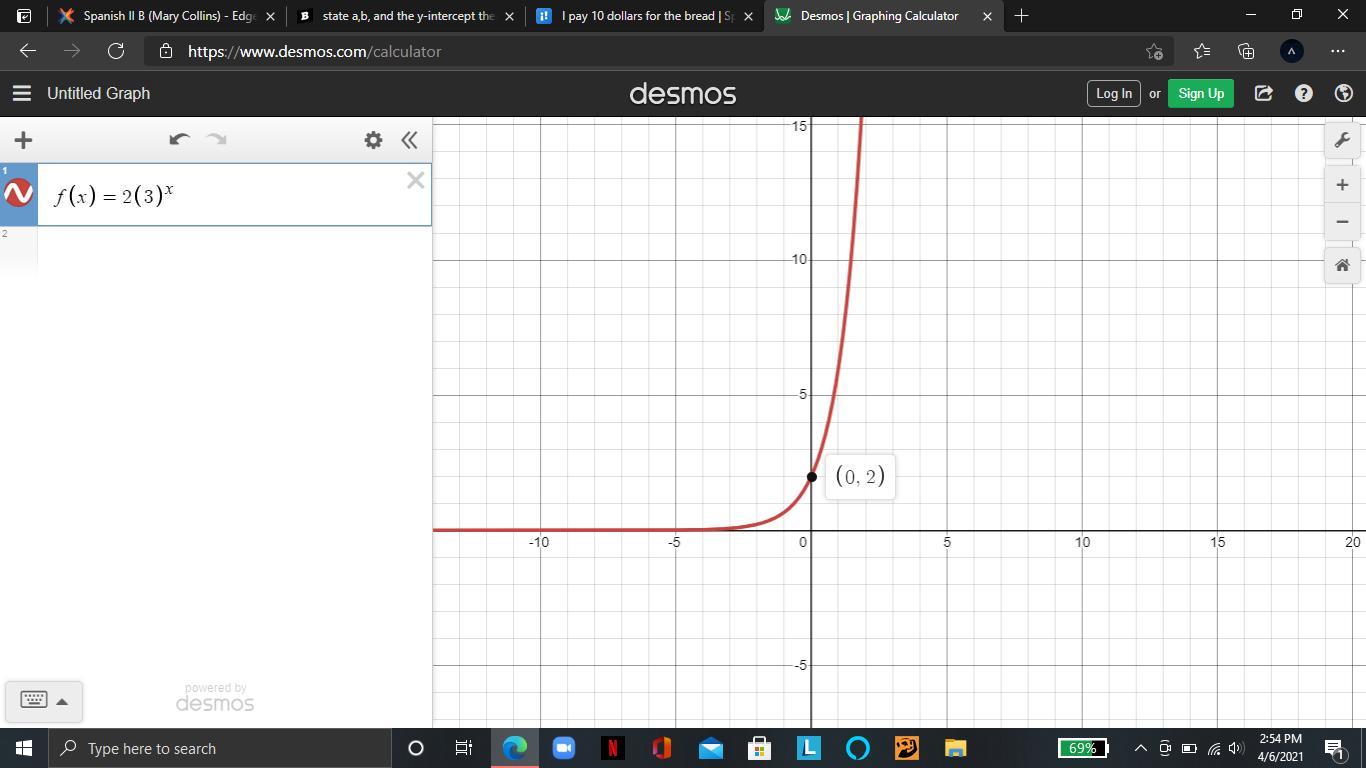Expand the keypad options arrow
This screenshot has height=768, width=1366.
(x=62, y=701)
